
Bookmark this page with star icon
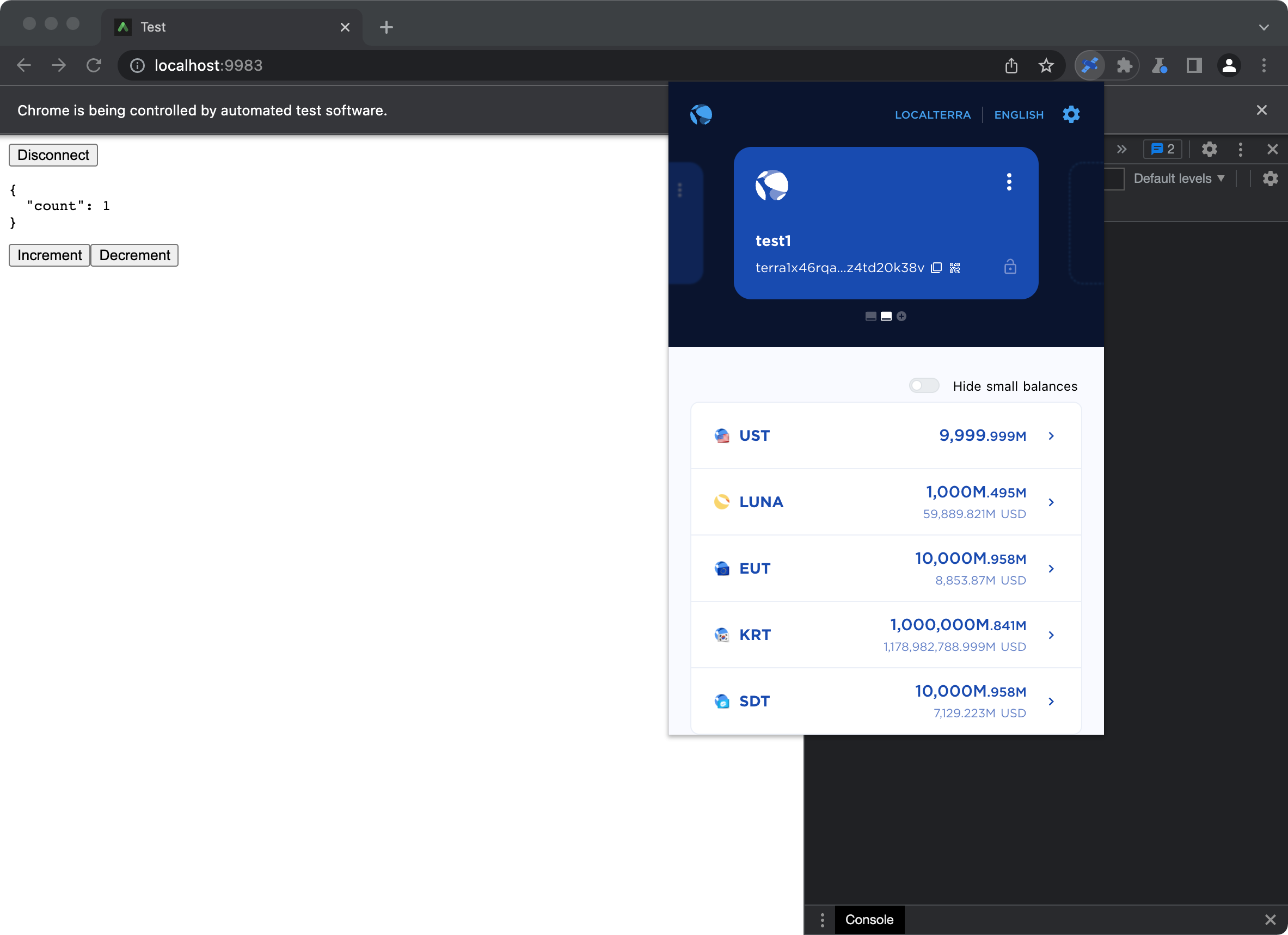[x=1046, y=66]
